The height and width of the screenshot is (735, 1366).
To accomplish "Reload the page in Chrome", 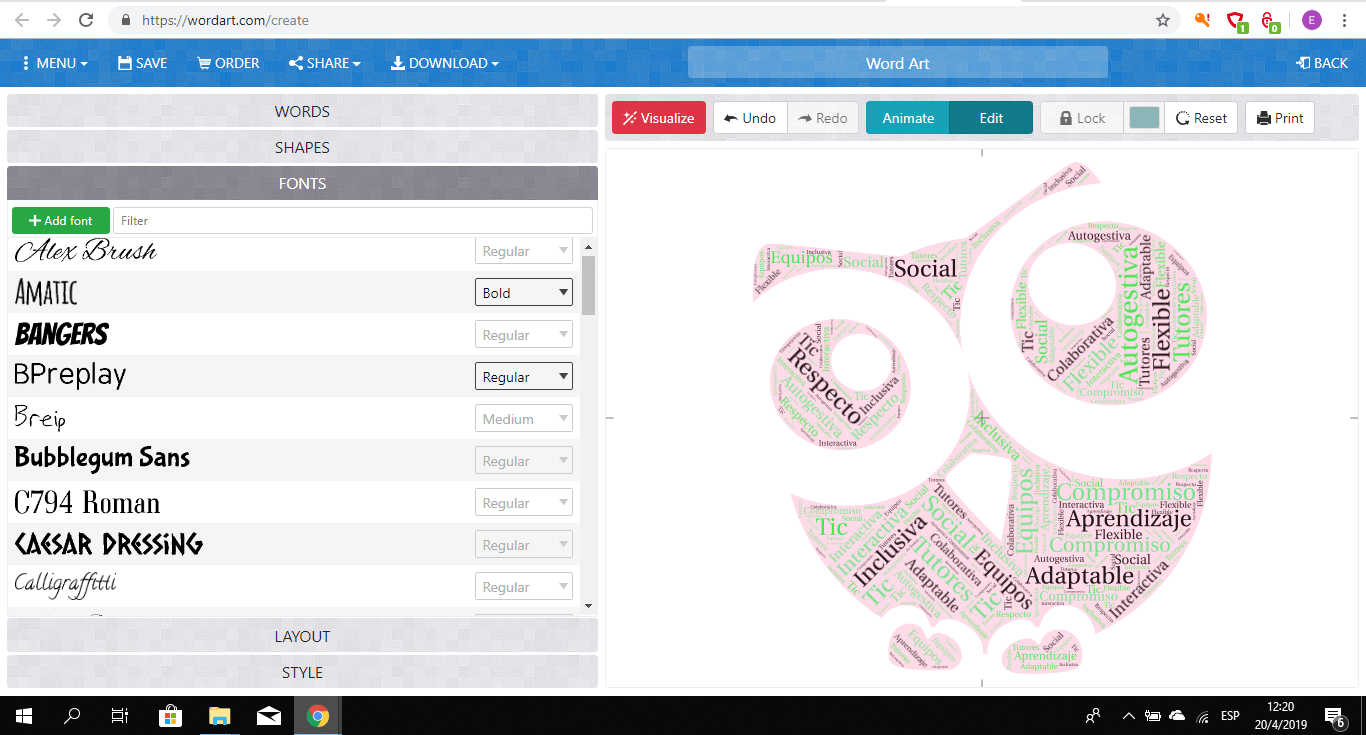I will [86, 20].
